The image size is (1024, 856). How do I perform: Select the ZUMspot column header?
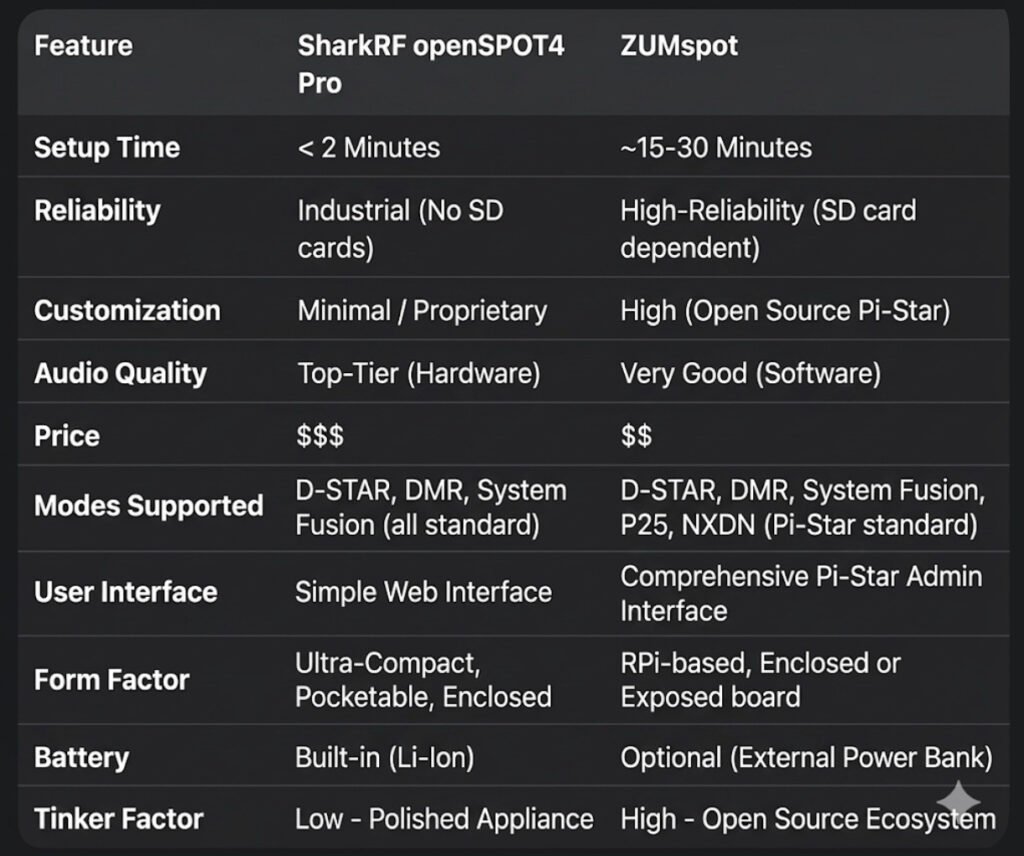(x=679, y=46)
